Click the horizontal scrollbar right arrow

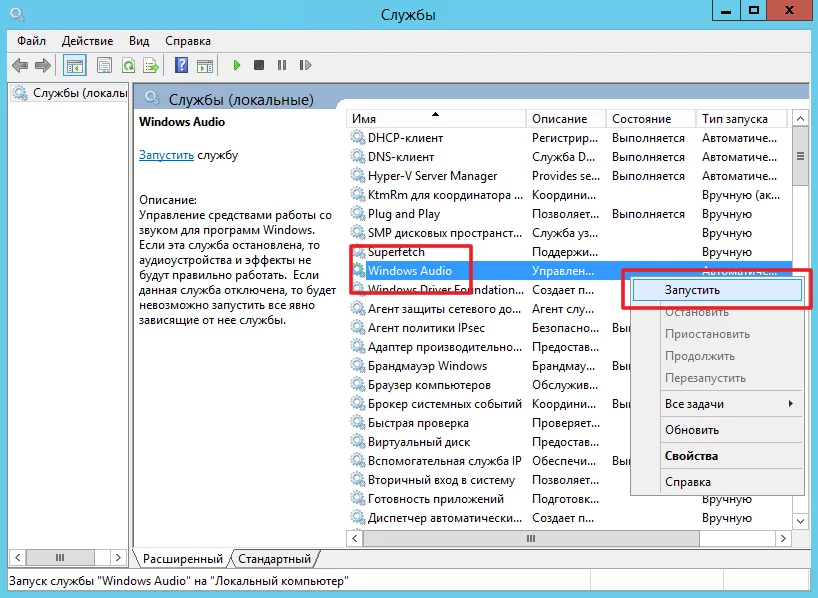(781, 539)
